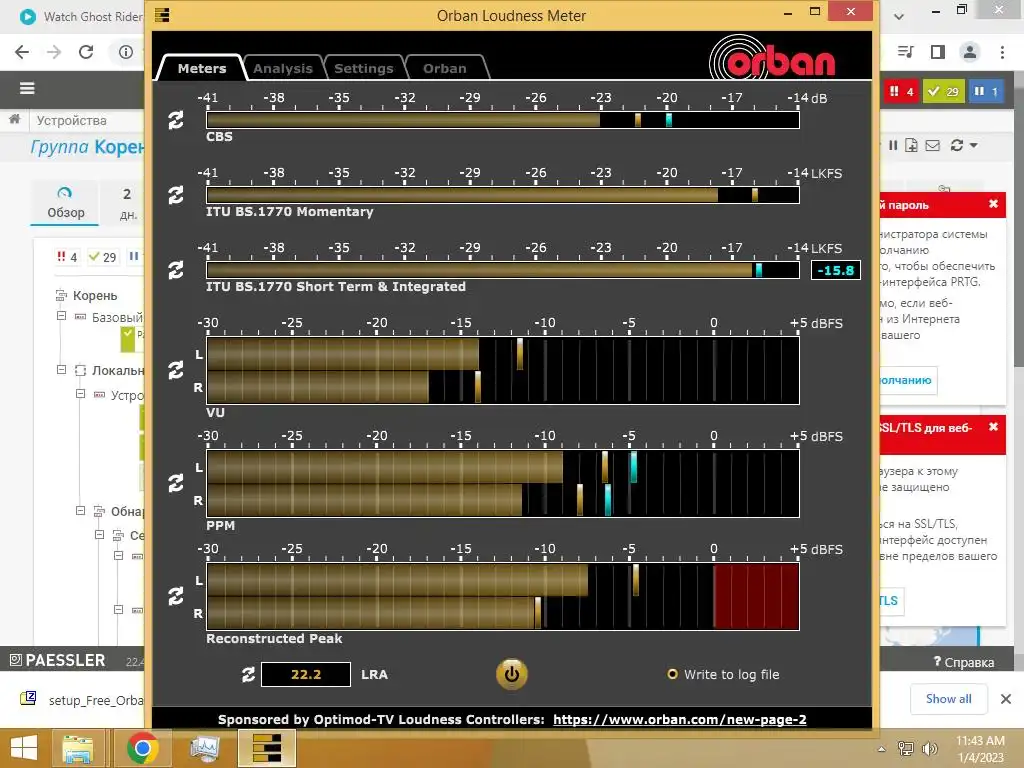
Task: Click the LRA value field showing 22.2
Action: click(x=306, y=675)
